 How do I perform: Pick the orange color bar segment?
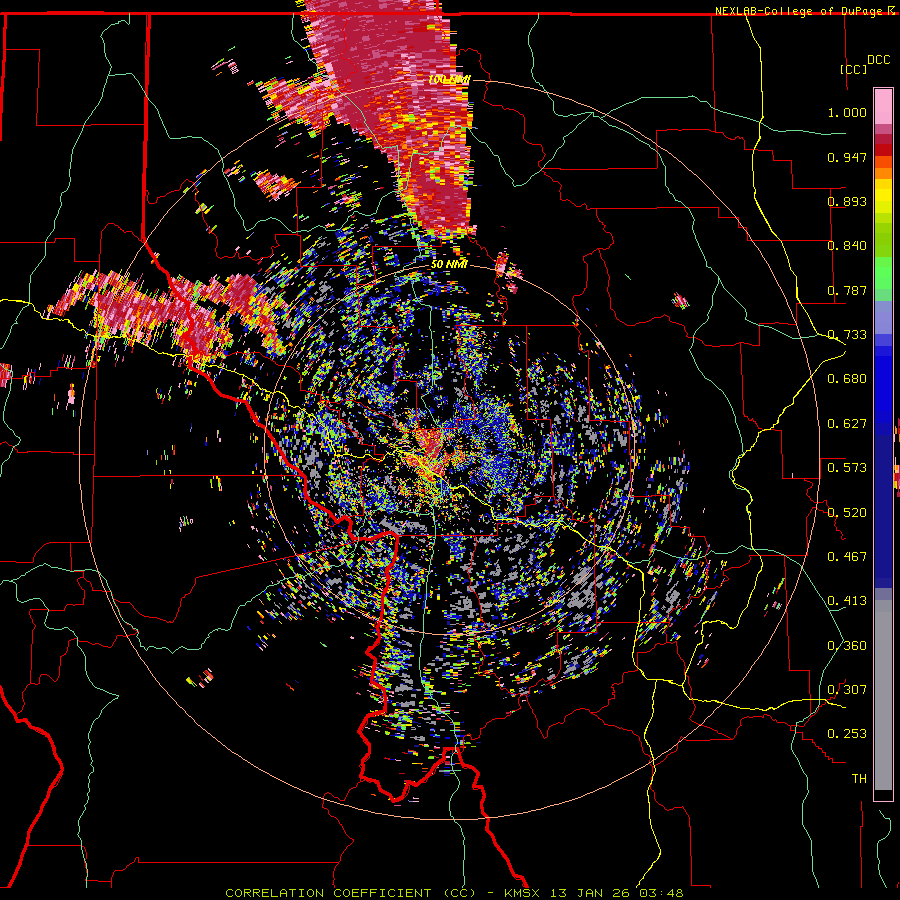(x=883, y=173)
